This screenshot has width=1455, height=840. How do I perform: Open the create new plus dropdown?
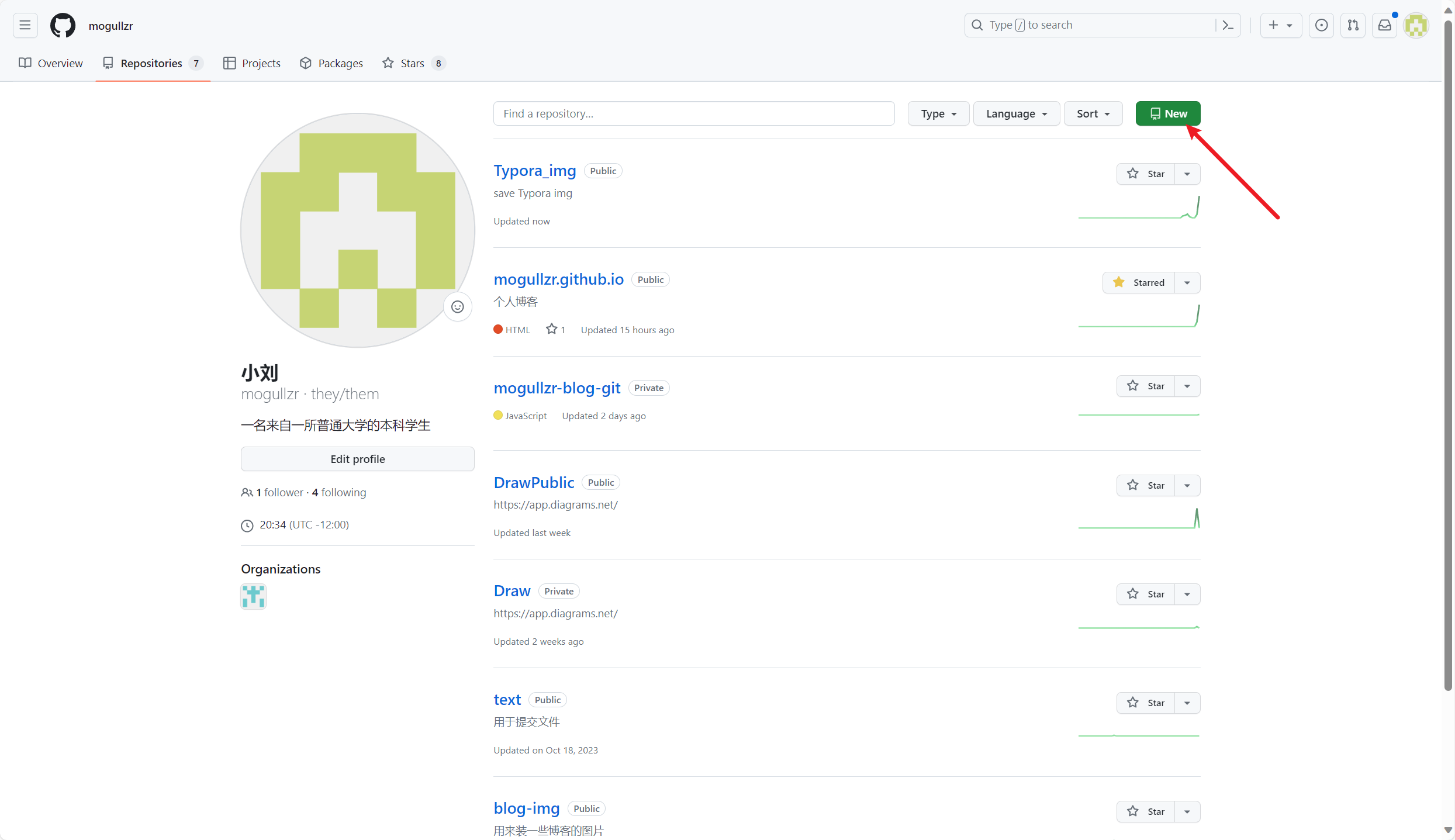click(x=1280, y=25)
